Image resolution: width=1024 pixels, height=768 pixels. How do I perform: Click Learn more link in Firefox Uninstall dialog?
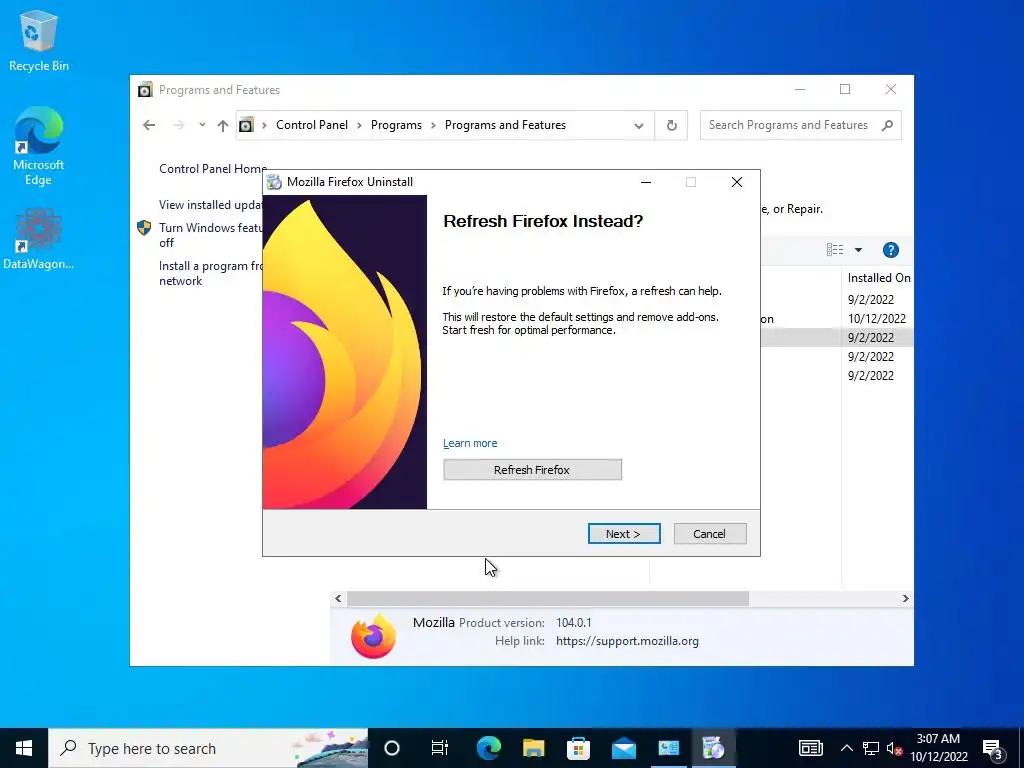(x=470, y=443)
